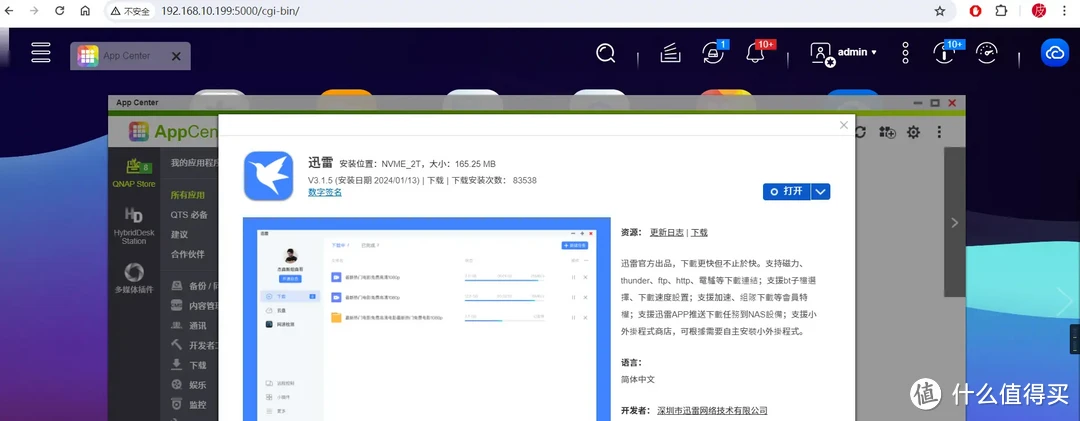Open the three-dot more options menu

point(906,53)
